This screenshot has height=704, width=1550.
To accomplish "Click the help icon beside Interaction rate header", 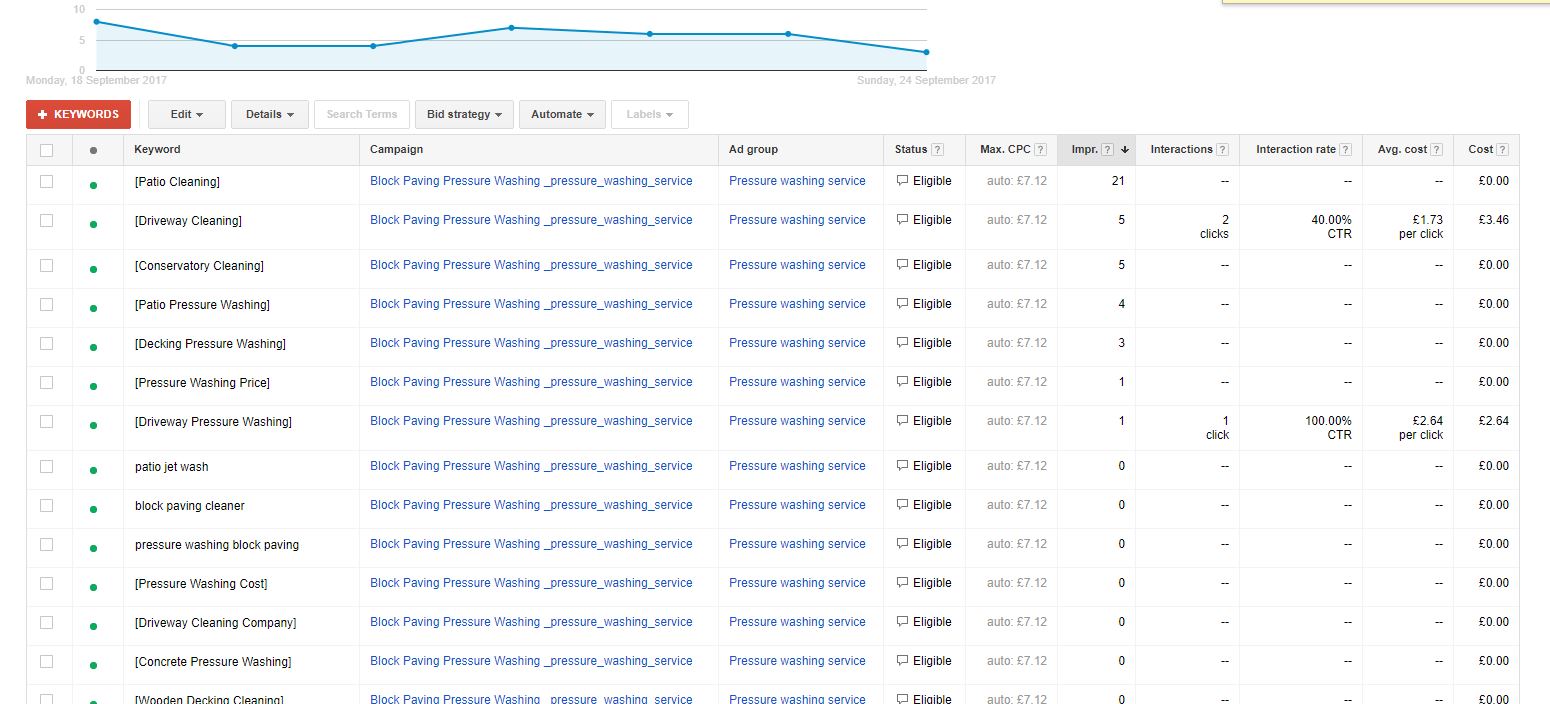I will pyautogui.click(x=1347, y=150).
